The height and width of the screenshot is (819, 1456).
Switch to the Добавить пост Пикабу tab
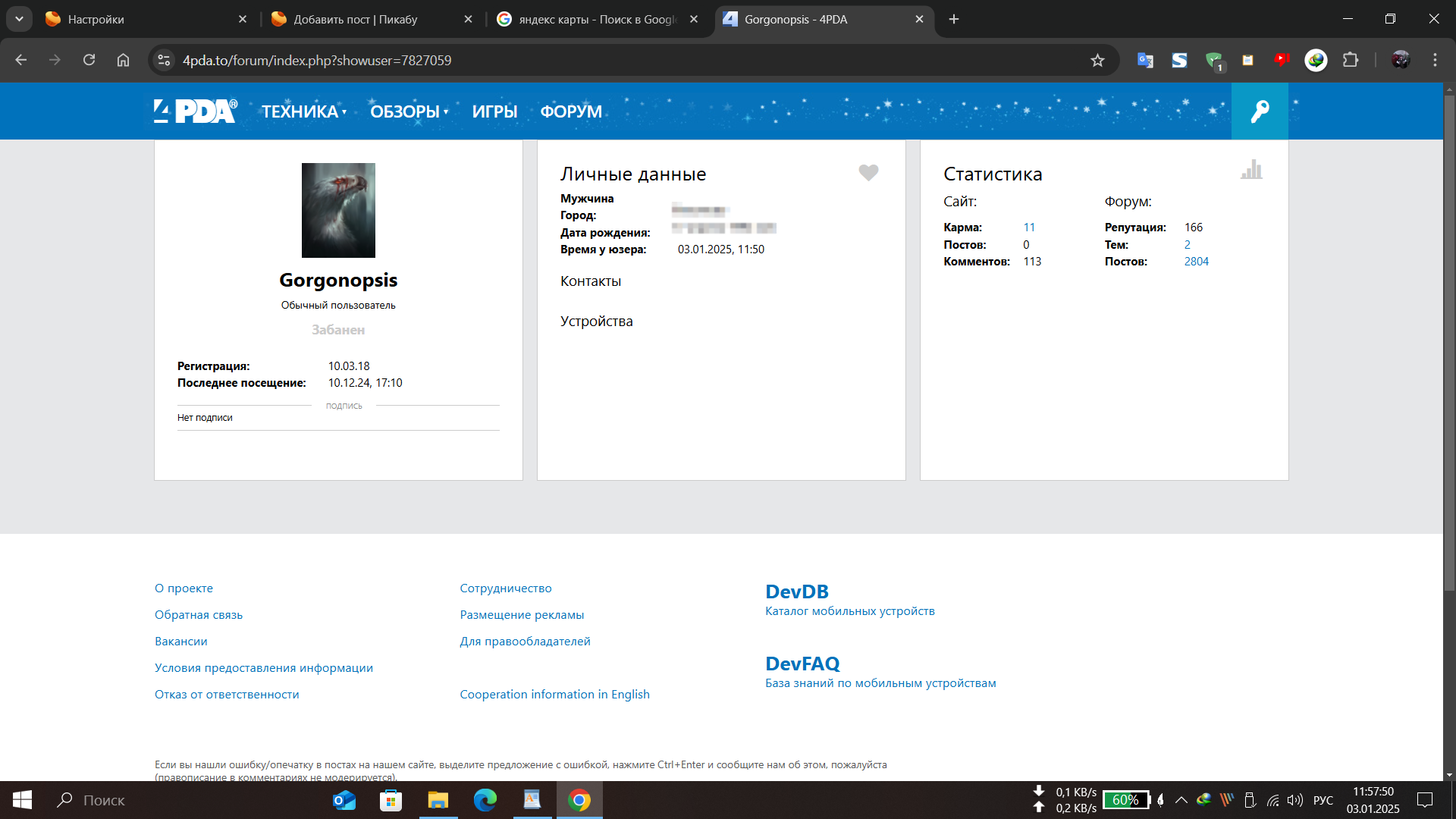coord(356,19)
